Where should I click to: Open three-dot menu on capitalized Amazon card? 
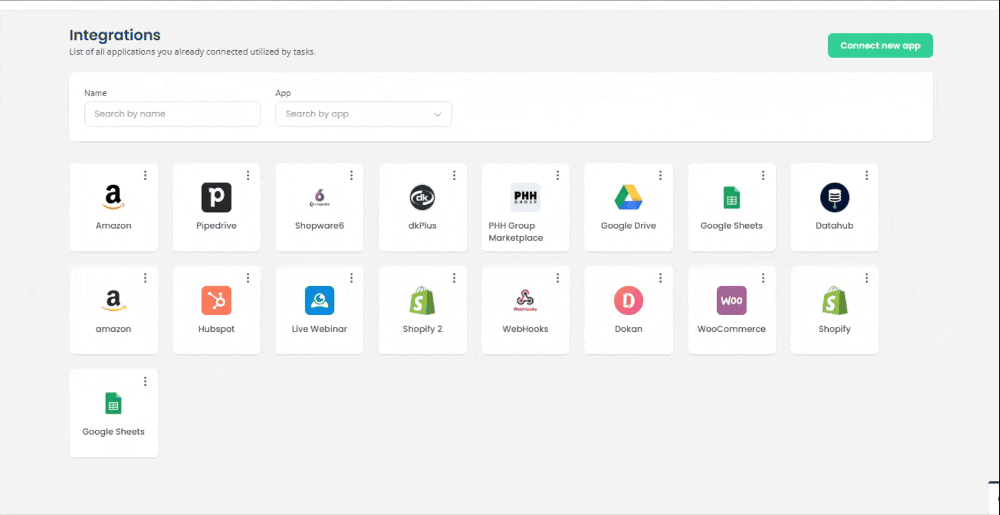[x=145, y=175]
